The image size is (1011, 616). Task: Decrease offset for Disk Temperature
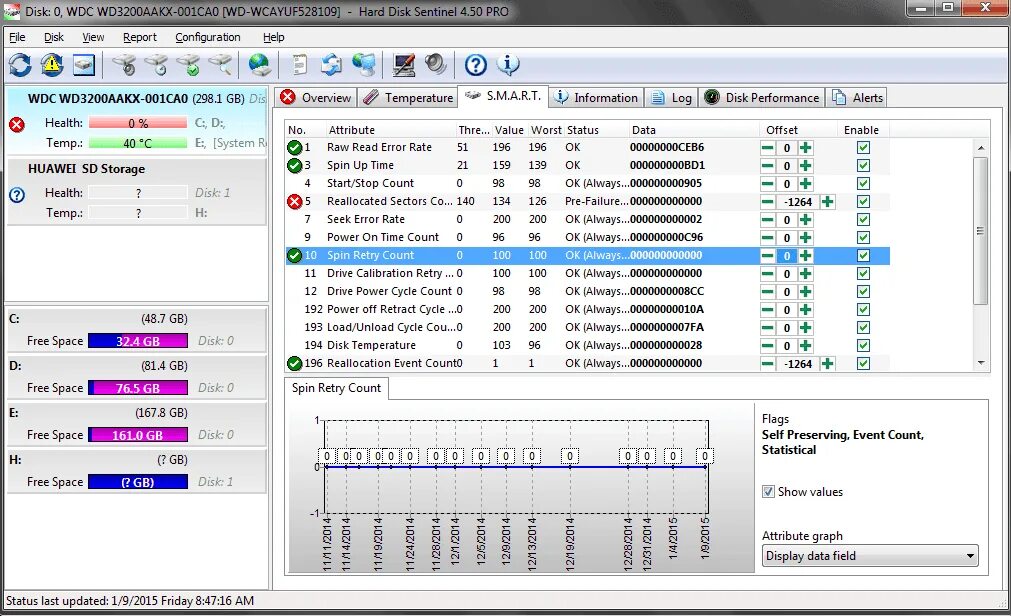[x=767, y=346]
